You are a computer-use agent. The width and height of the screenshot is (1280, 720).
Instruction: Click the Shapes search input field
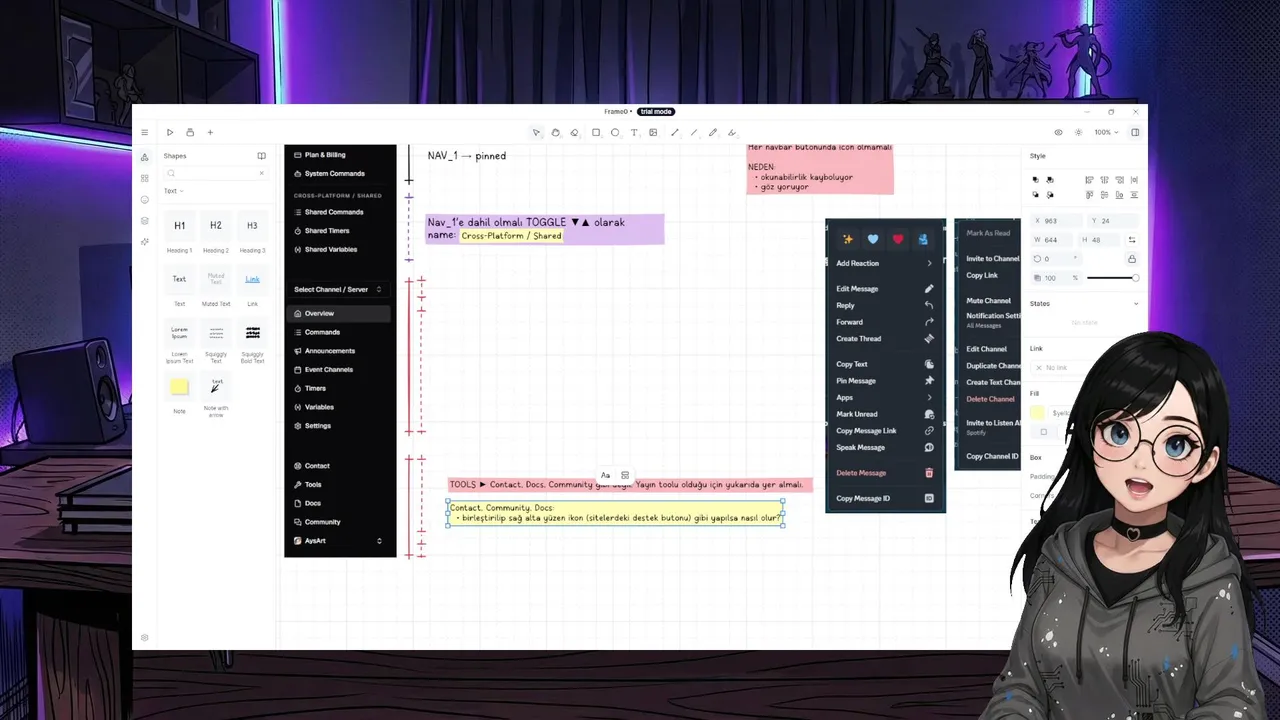[215, 173]
